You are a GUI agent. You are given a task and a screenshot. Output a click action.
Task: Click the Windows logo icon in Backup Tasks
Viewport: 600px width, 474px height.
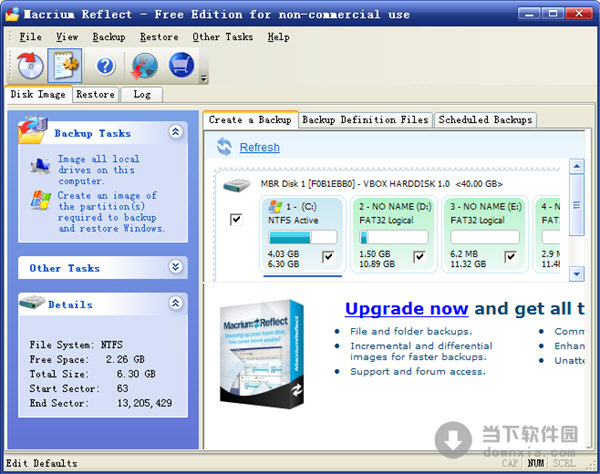41,199
